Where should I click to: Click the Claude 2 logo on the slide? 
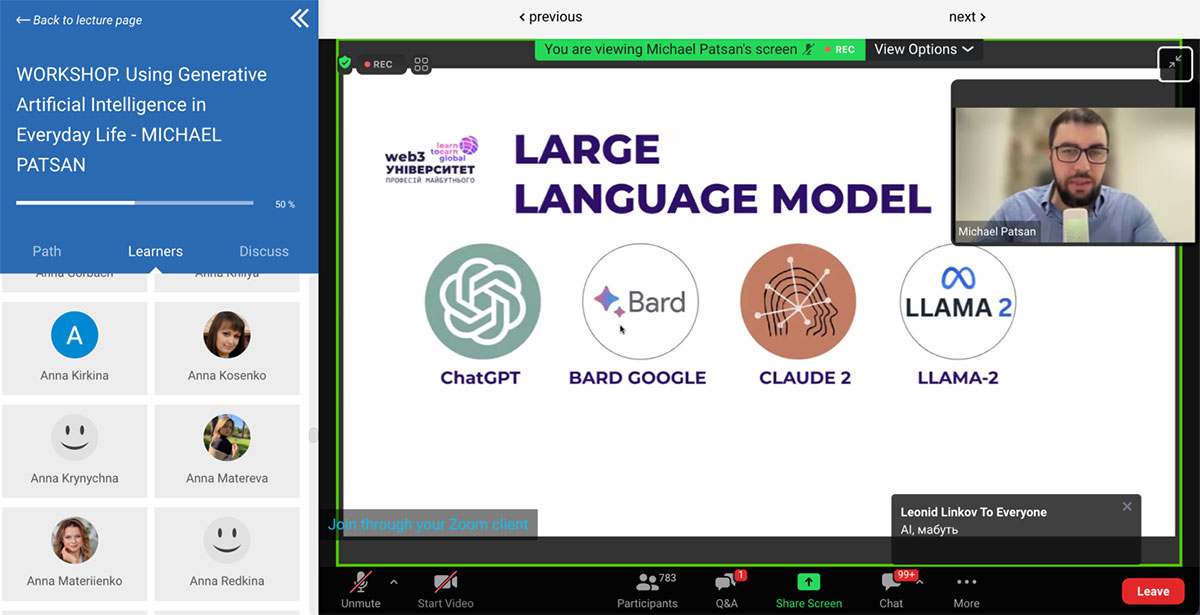click(x=798, y=302)
